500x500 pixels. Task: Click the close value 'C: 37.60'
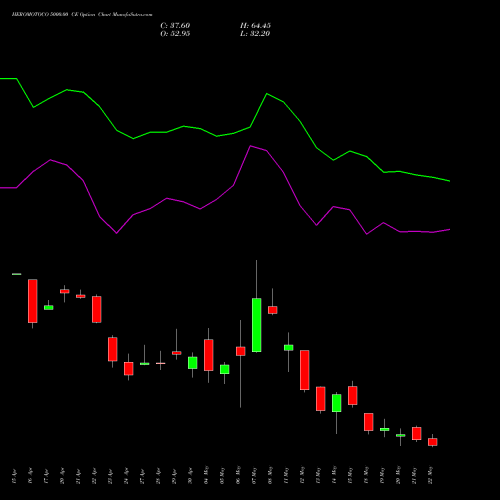[x=175, y=26]
